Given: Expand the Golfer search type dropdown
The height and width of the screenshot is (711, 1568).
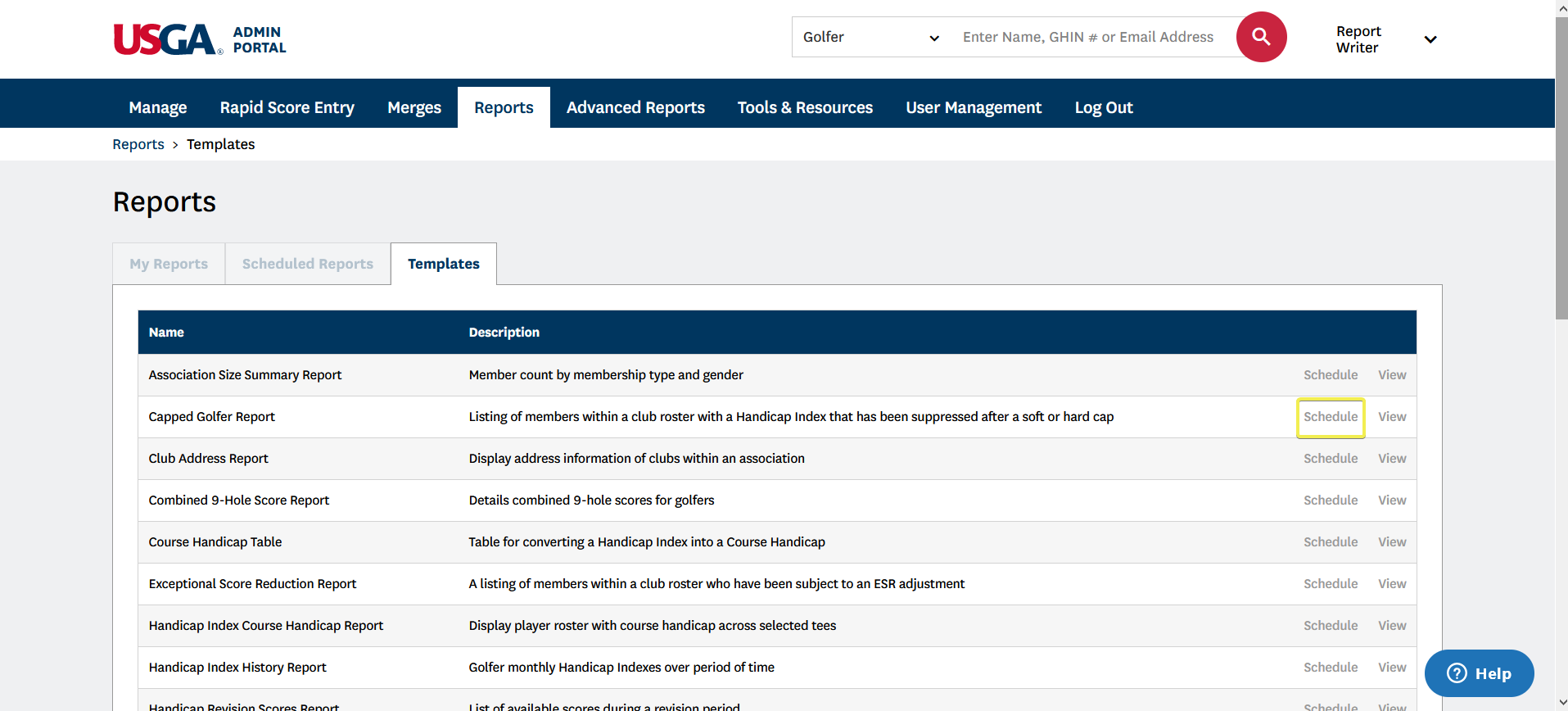Looking at the screenshot, I should (x=870, y=38).
